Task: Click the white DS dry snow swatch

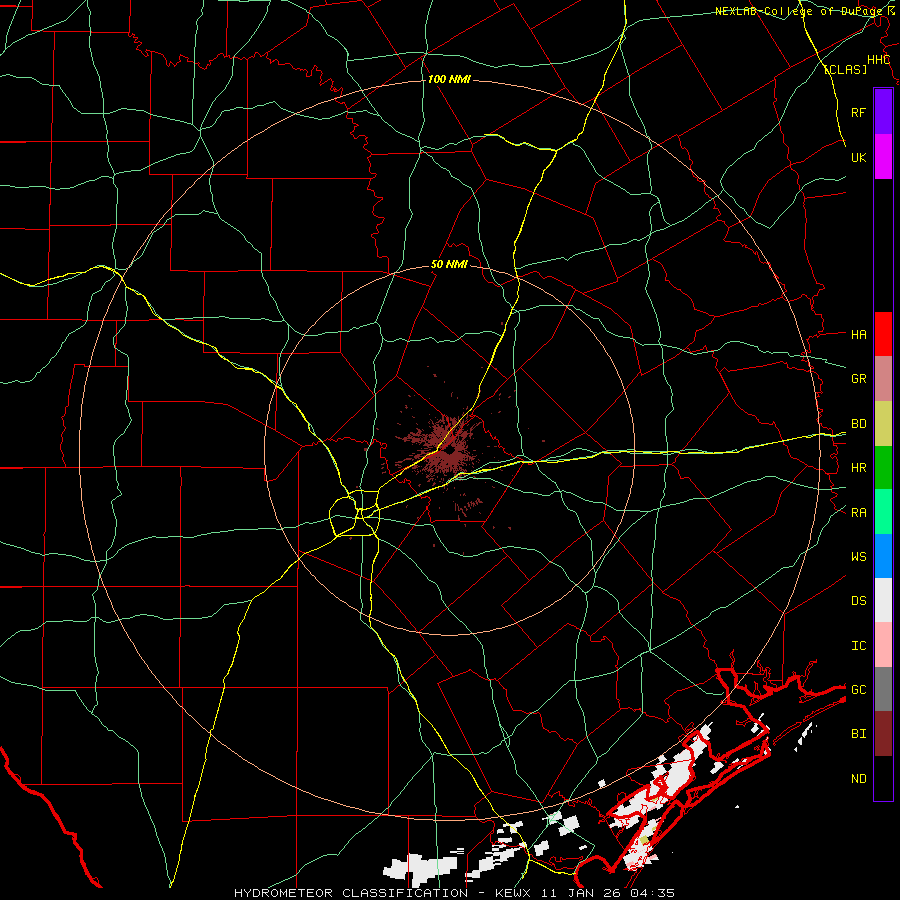Action: (883, 600)
